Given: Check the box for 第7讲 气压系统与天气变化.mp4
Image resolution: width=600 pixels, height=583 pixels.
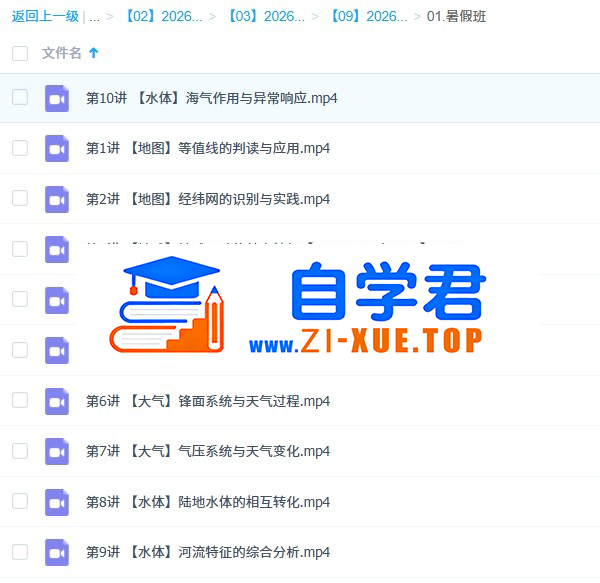Looking at the screenshot, I should (x=20, y=451).
